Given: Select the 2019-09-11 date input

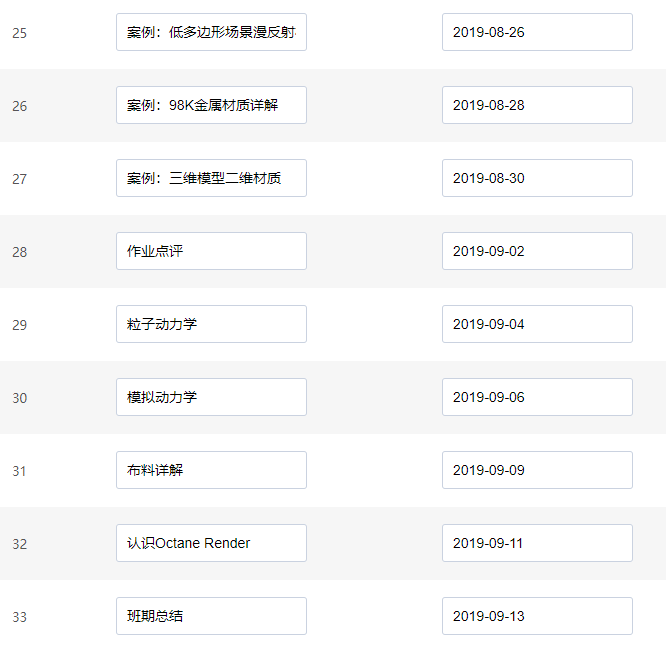Looking at the screenshot, I should (x=537, y=543).
